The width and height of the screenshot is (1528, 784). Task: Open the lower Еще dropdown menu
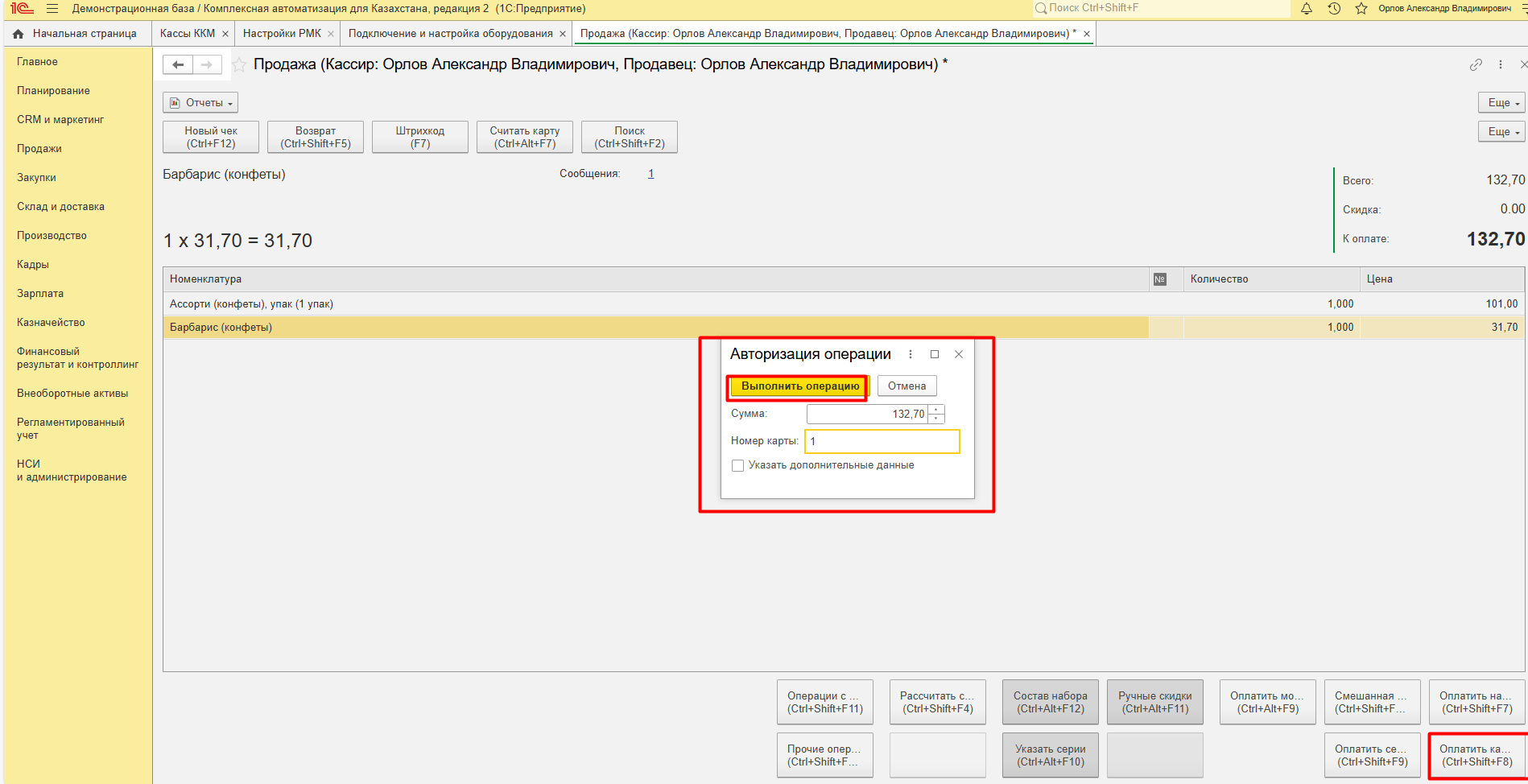point(1501,132)
